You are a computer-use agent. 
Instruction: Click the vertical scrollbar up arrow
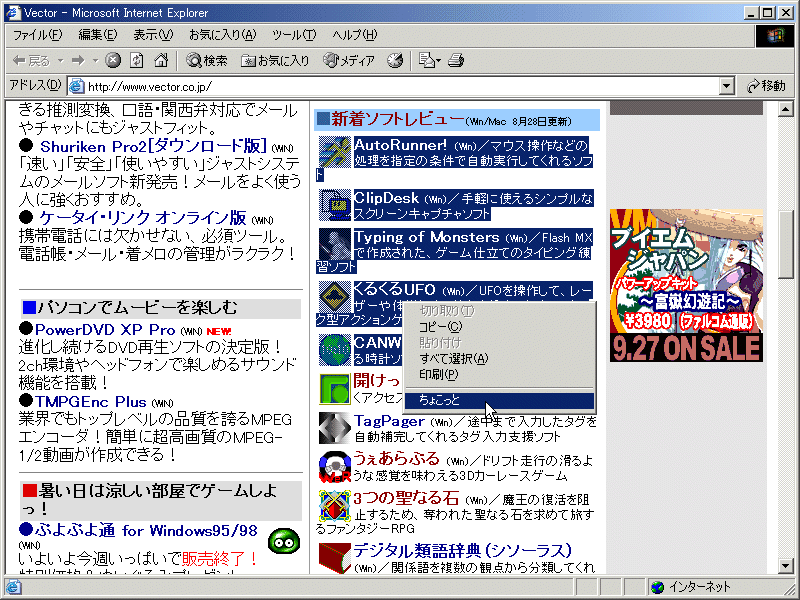785,109
